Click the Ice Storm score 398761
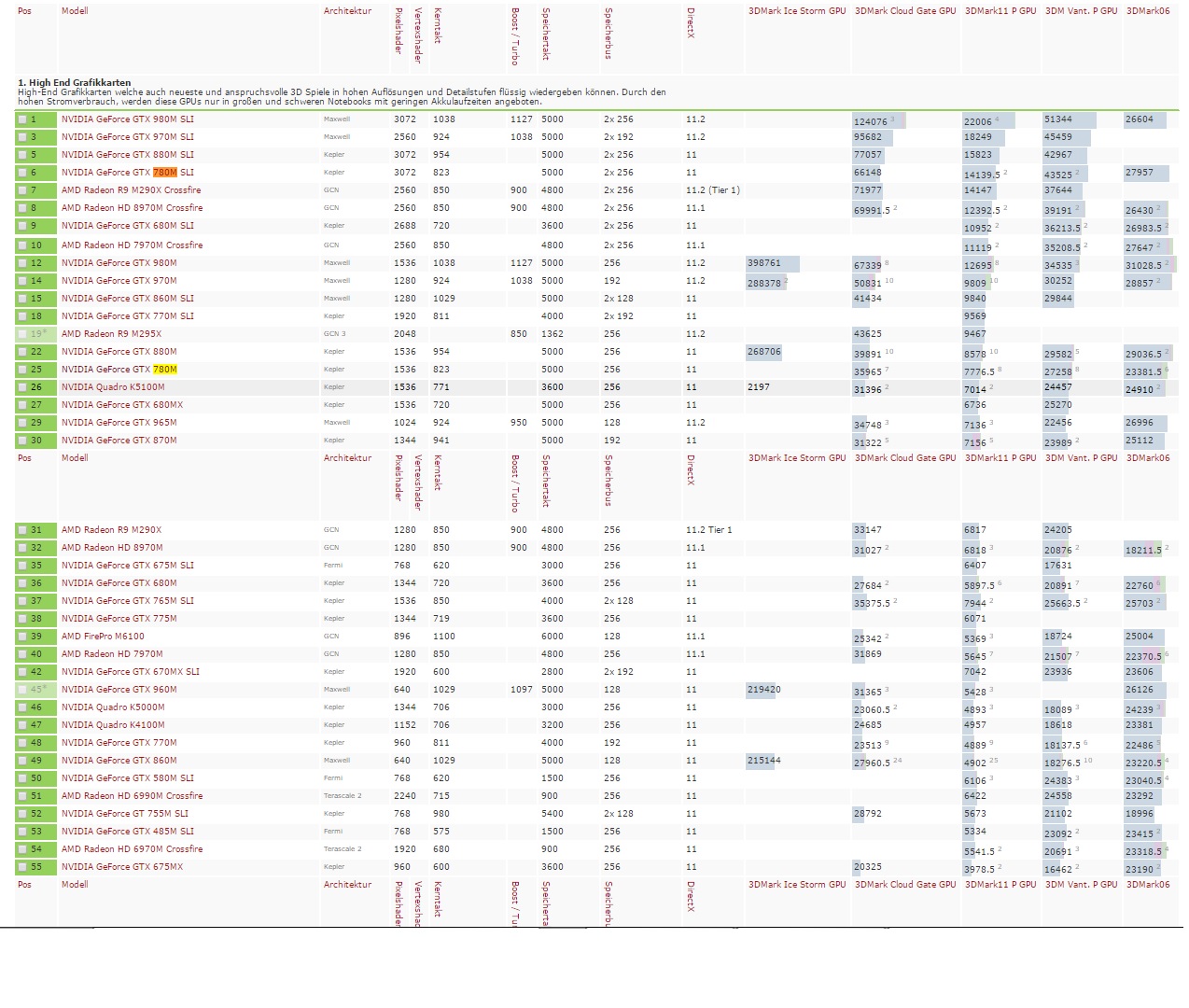Screen dimensions: 1189x1008 [764, 263]
